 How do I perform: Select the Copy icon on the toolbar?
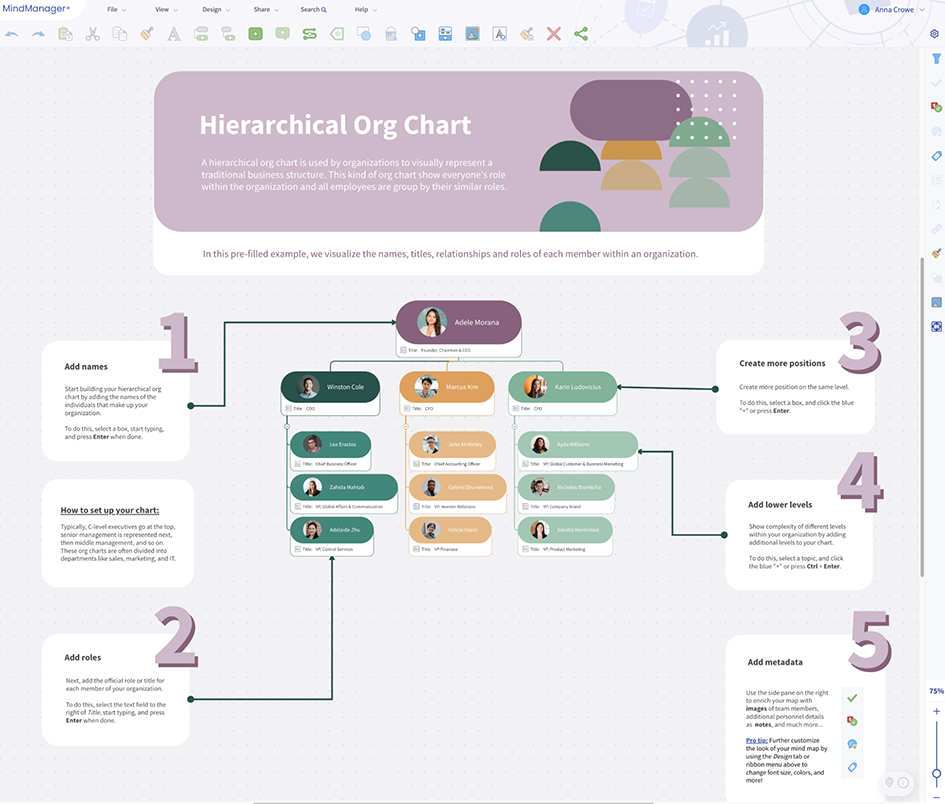click(119, 33)
